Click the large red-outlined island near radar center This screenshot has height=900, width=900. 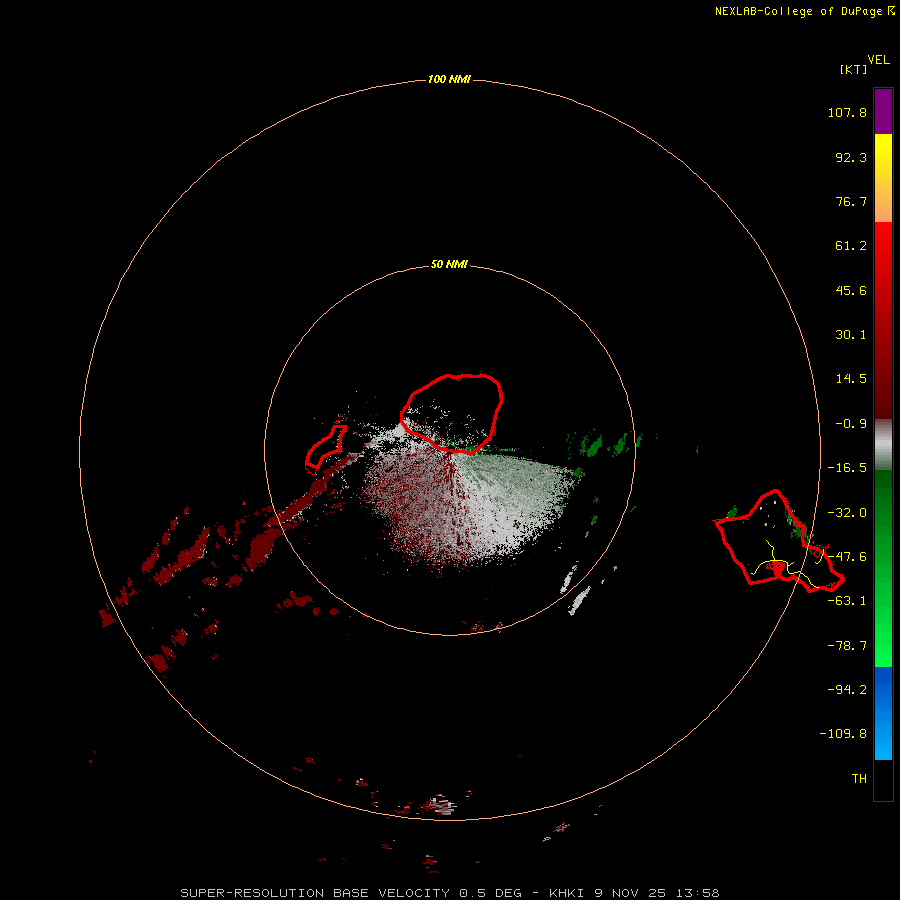pyautogui.click(x=452, y=413)
